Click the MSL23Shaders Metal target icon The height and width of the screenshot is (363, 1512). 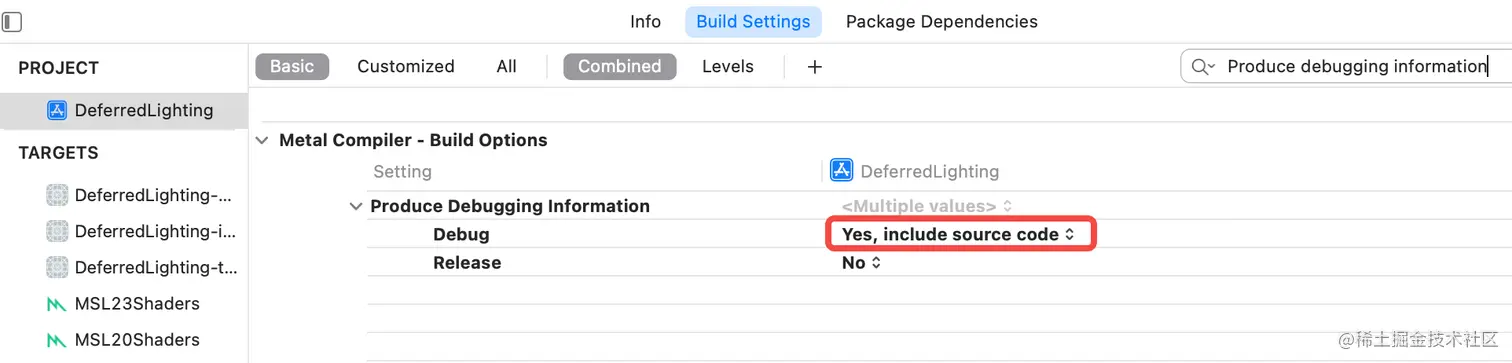pyautogui.click(x=56, y=303)
